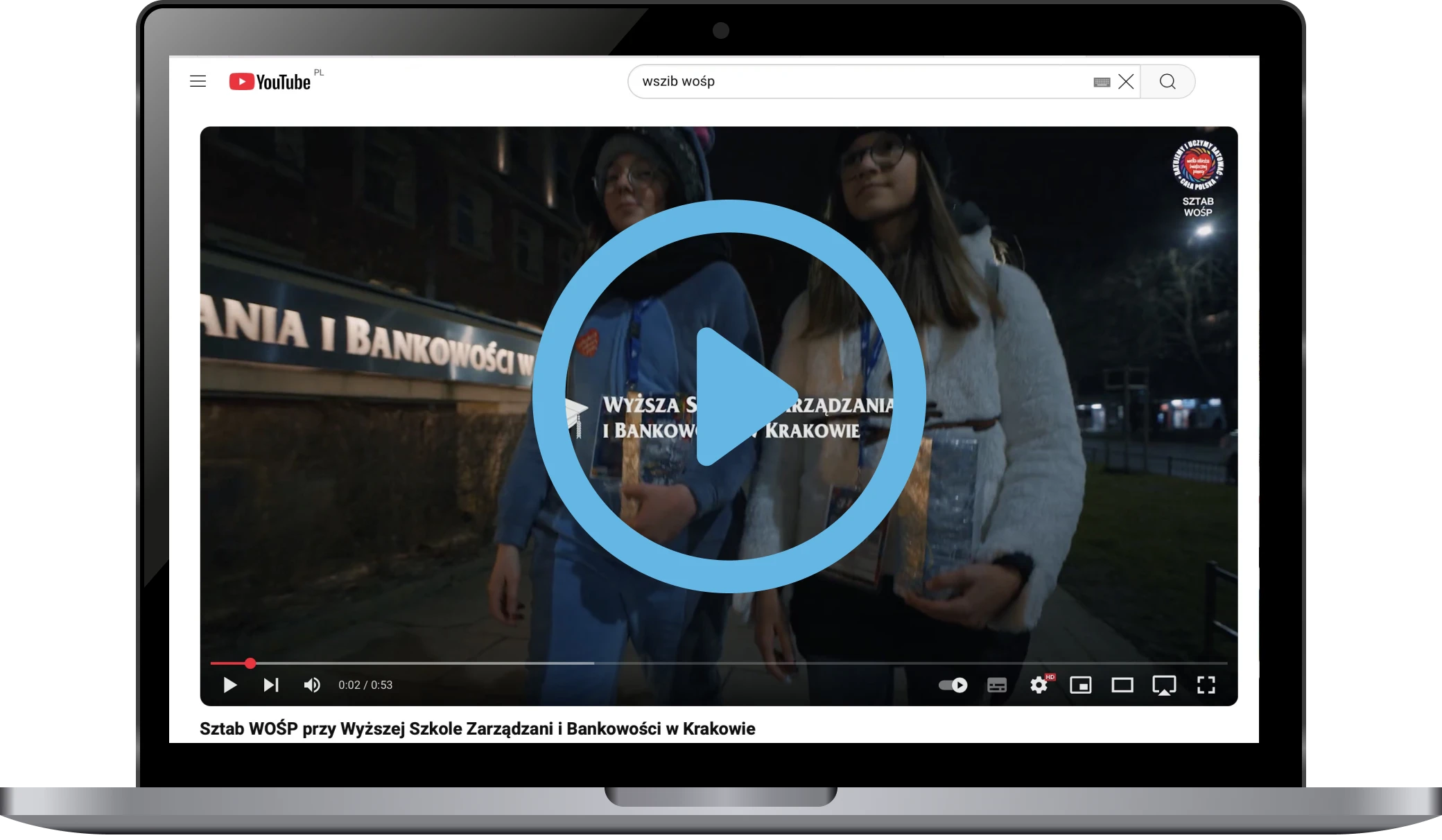Screen dimensions: 1442x840
Task: Click into the search field containing 'wszib wośp'
Action: (x=860, y=82)
